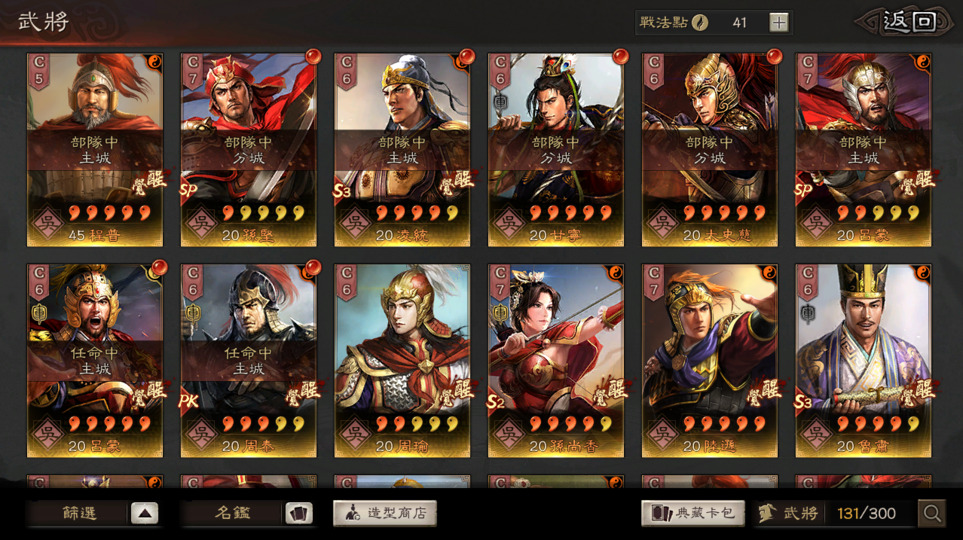Expand the 篩選 filter arrow
This screenshot has width=963, height=540.
tap(144, 513)
